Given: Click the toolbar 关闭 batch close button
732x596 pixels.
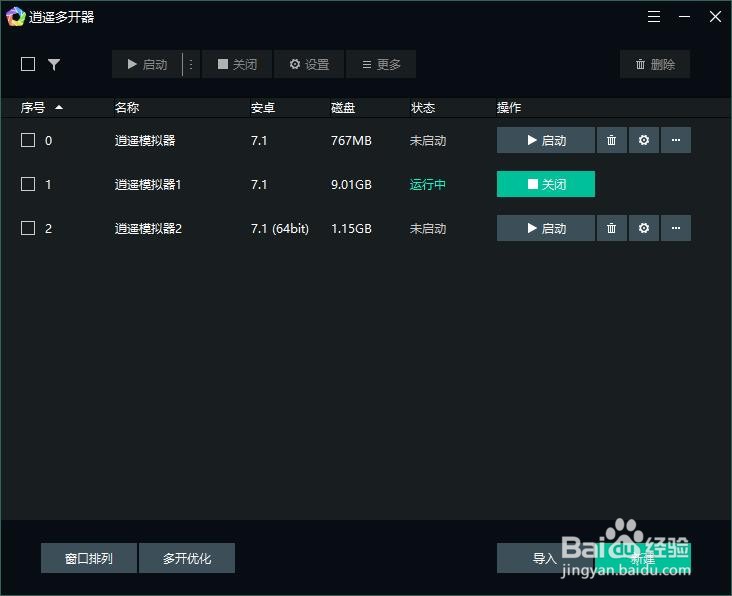Looking at the screenshot, I should point(237,64).
